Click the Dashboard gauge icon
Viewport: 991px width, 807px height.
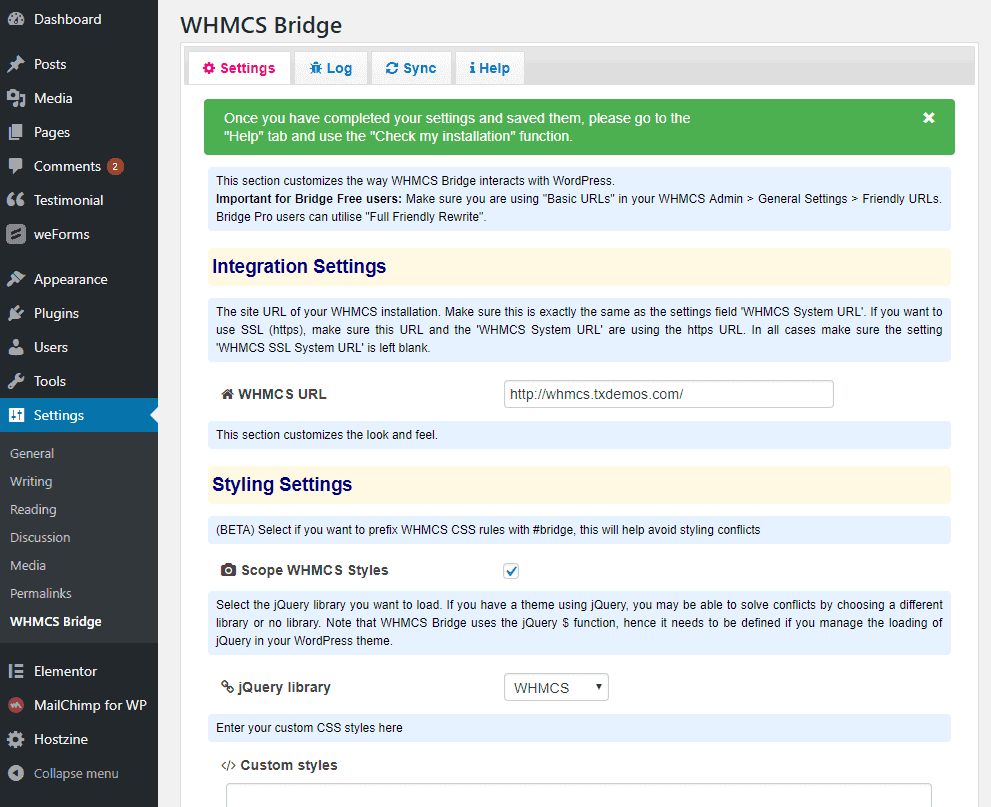(x=16, y=19)
